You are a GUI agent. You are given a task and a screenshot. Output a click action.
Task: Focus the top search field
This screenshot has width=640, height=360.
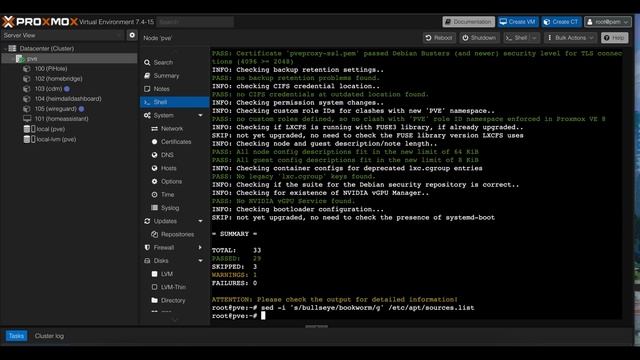coord(195,22)
